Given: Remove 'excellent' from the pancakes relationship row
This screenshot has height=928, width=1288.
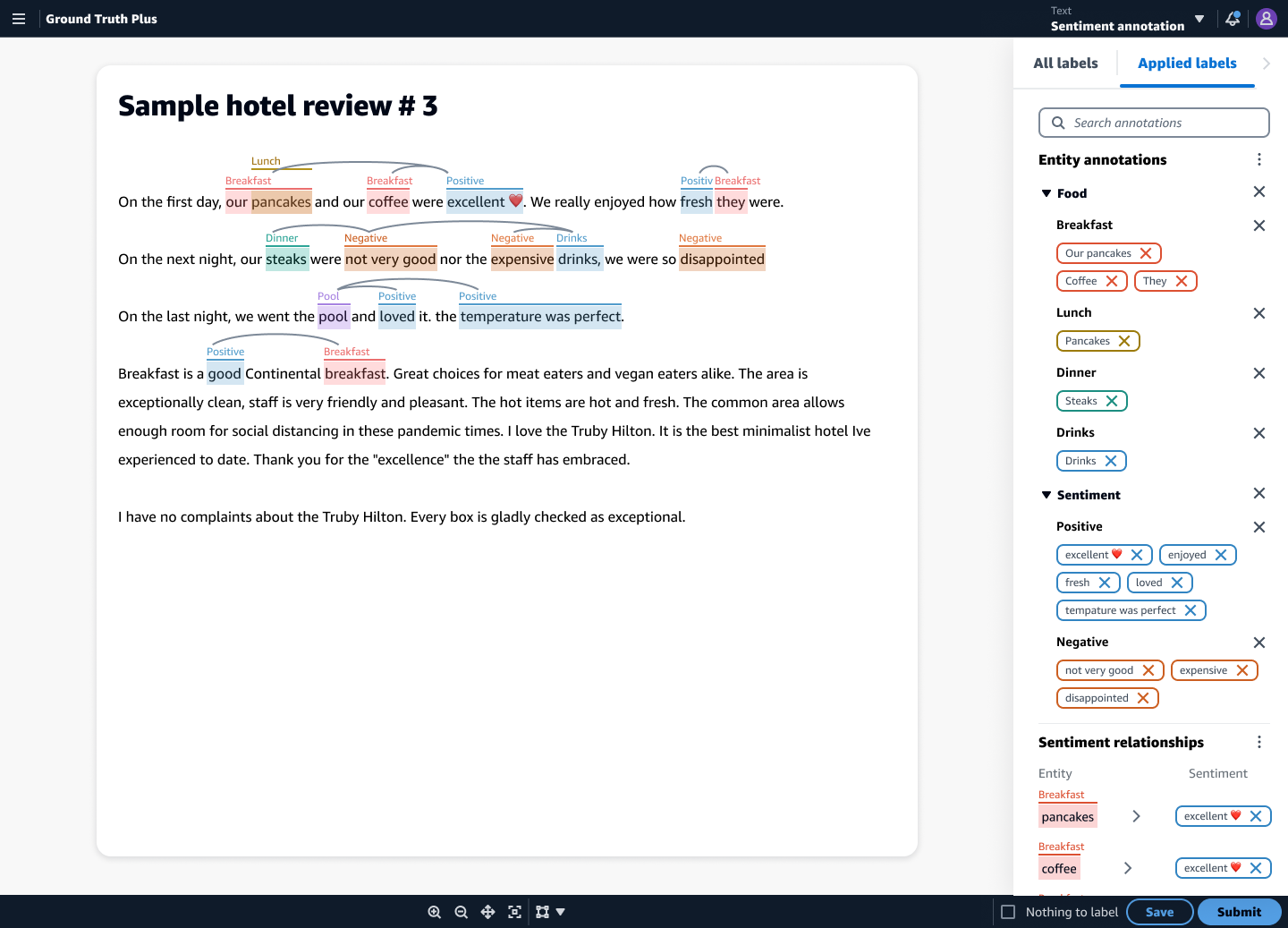Looking at the screenshot, I should (x=1256, y=816).
